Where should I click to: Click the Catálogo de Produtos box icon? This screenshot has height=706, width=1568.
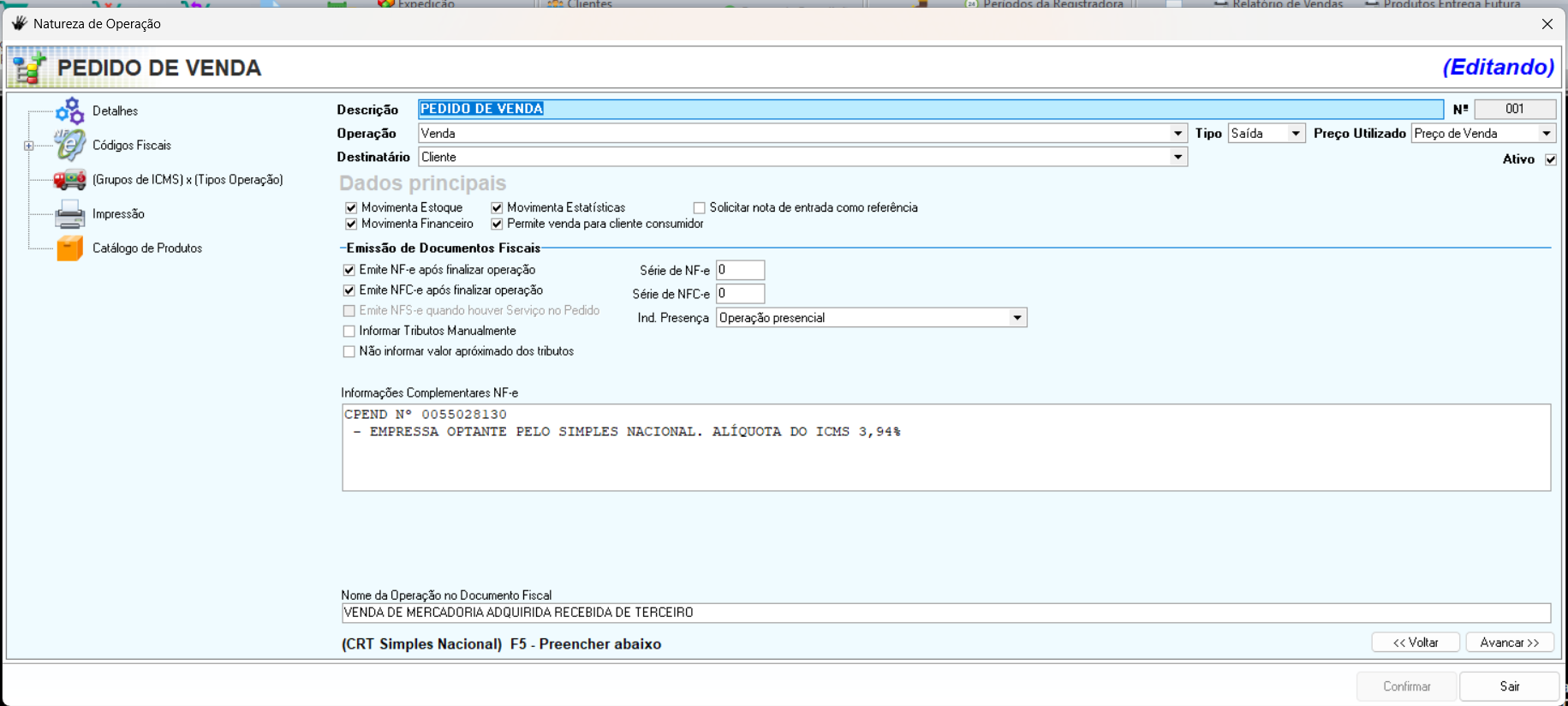(69, 248)
